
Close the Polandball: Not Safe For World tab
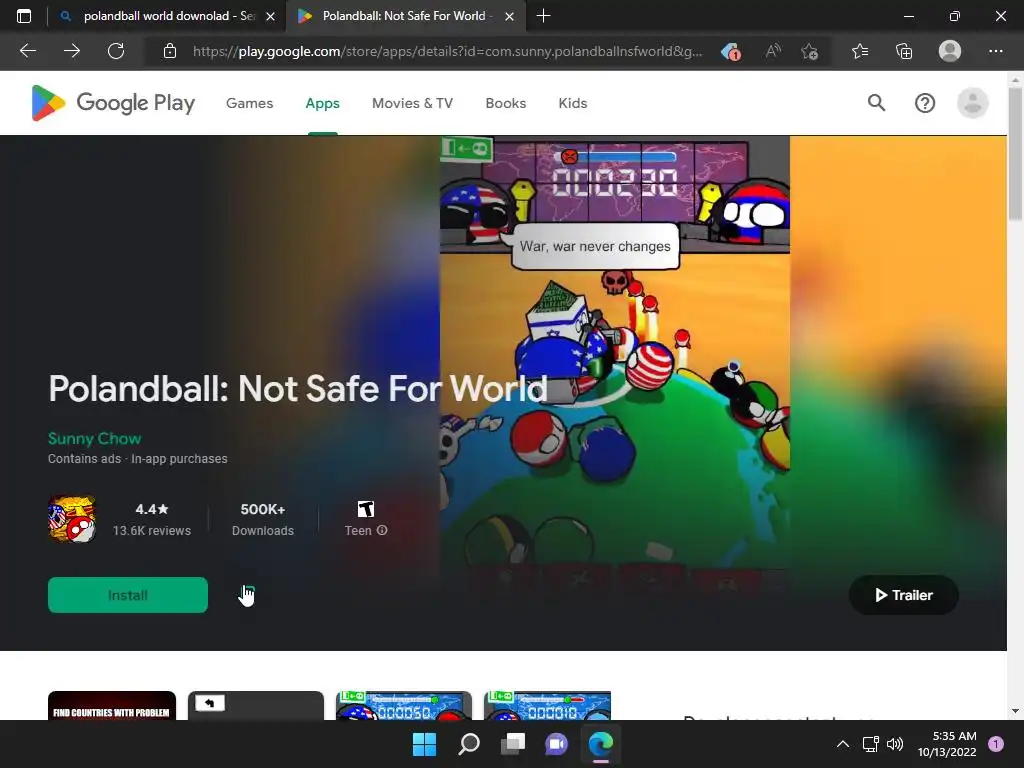[509, 16]
